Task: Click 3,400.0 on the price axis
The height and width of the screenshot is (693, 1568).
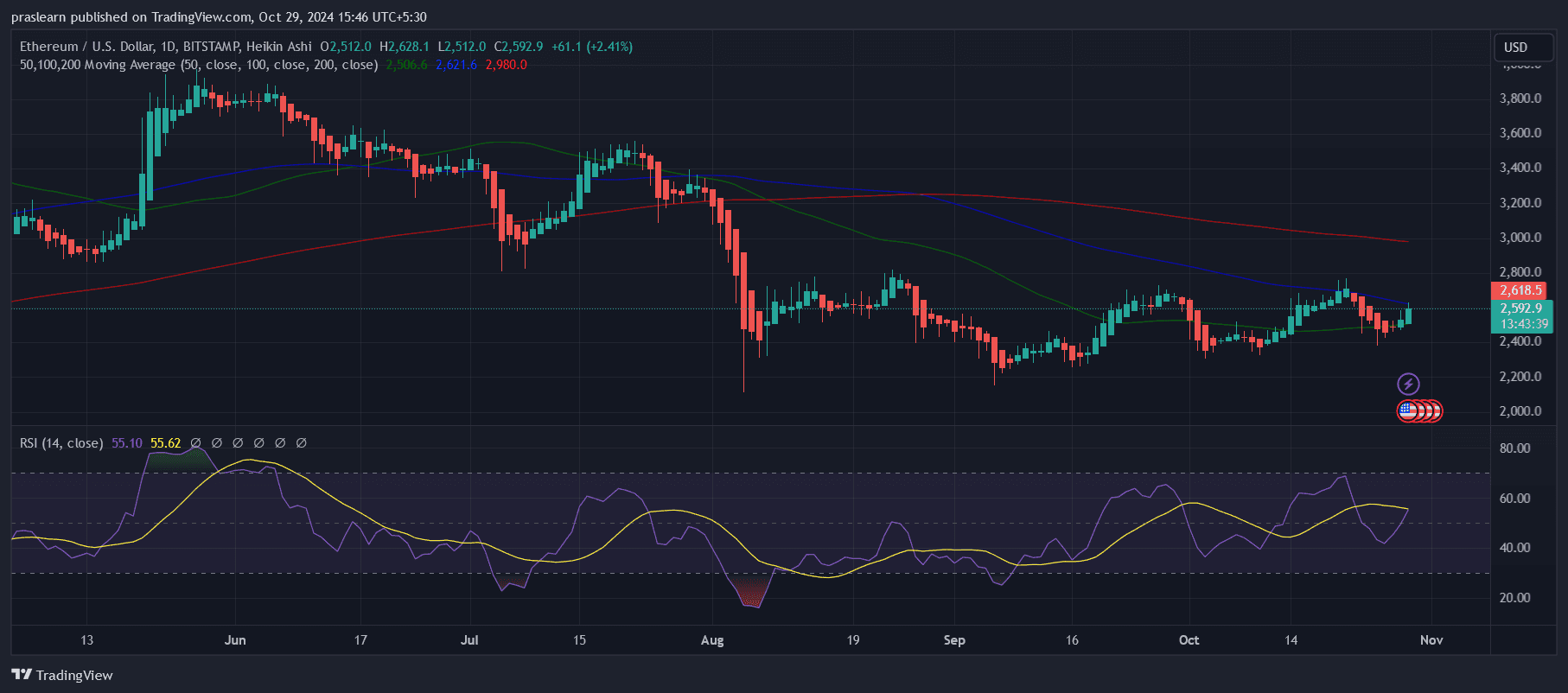Action: 1520,168
